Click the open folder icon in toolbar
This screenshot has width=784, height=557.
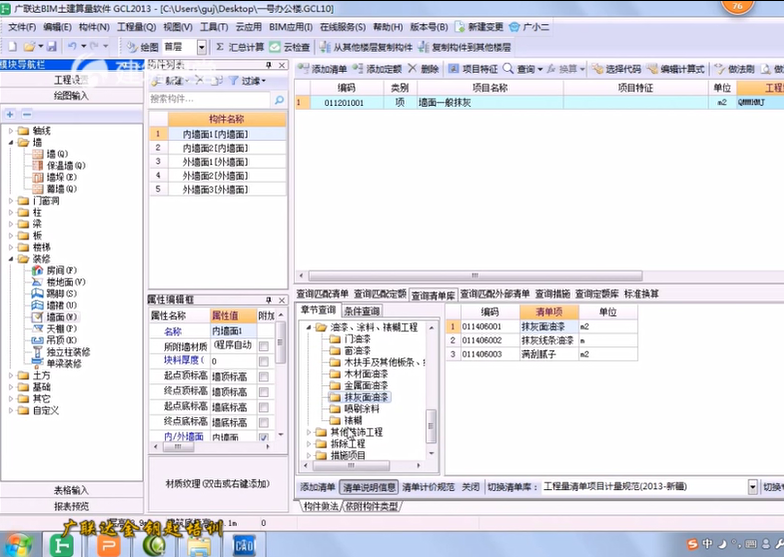tap(30, 46)
